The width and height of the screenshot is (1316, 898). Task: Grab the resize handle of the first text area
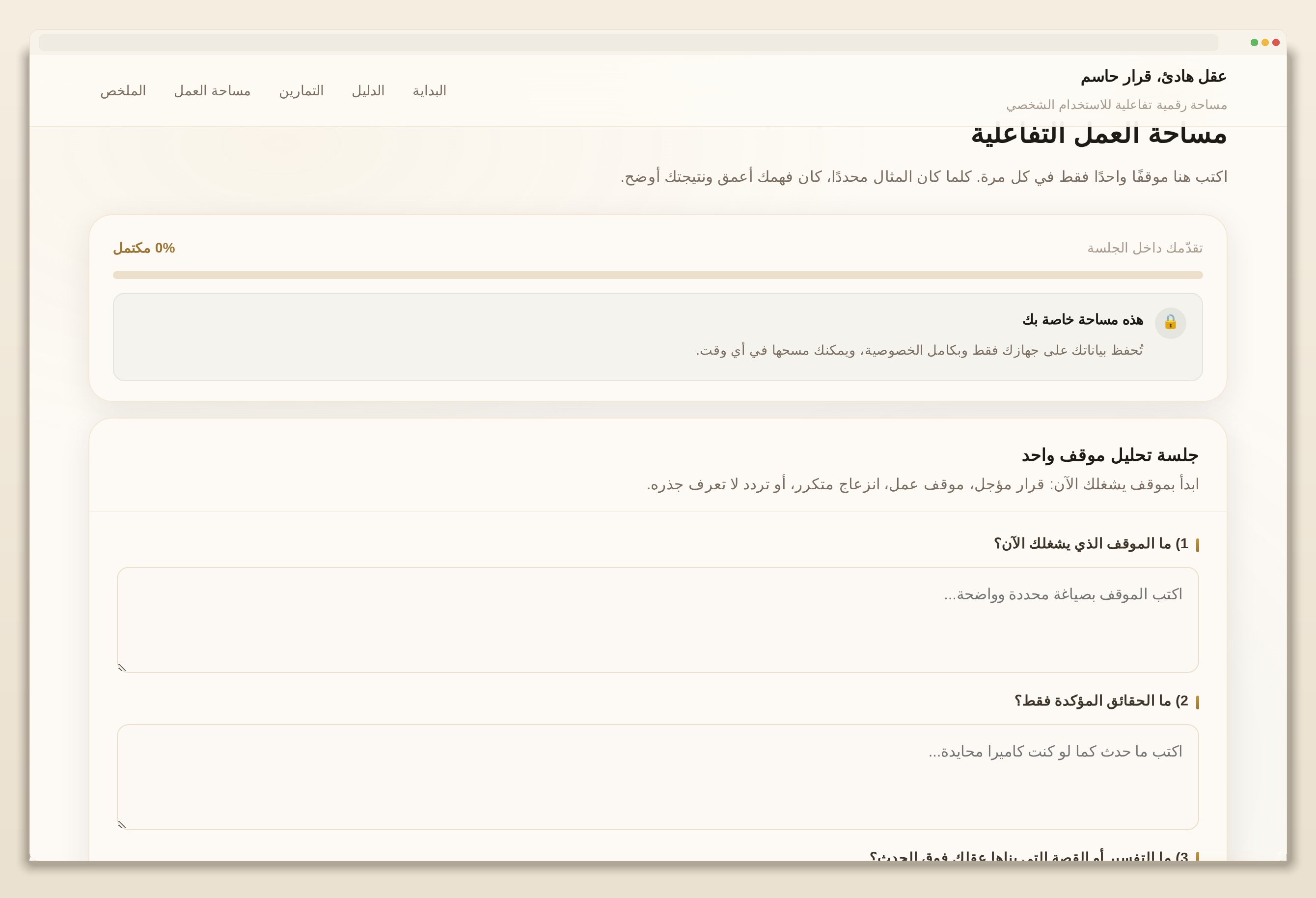[122, 668]
